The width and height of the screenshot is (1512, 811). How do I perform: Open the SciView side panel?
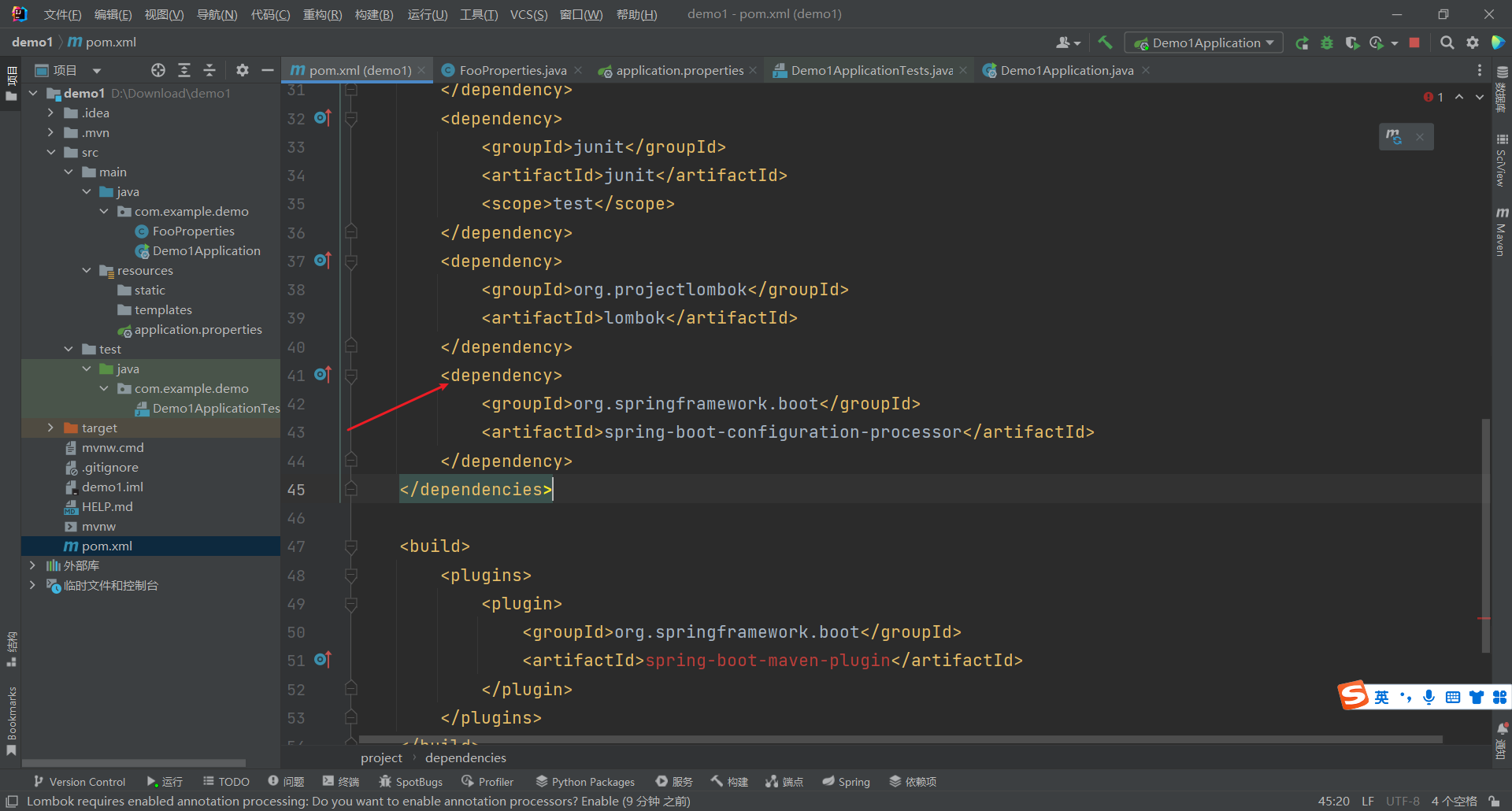pos(1502,161)
